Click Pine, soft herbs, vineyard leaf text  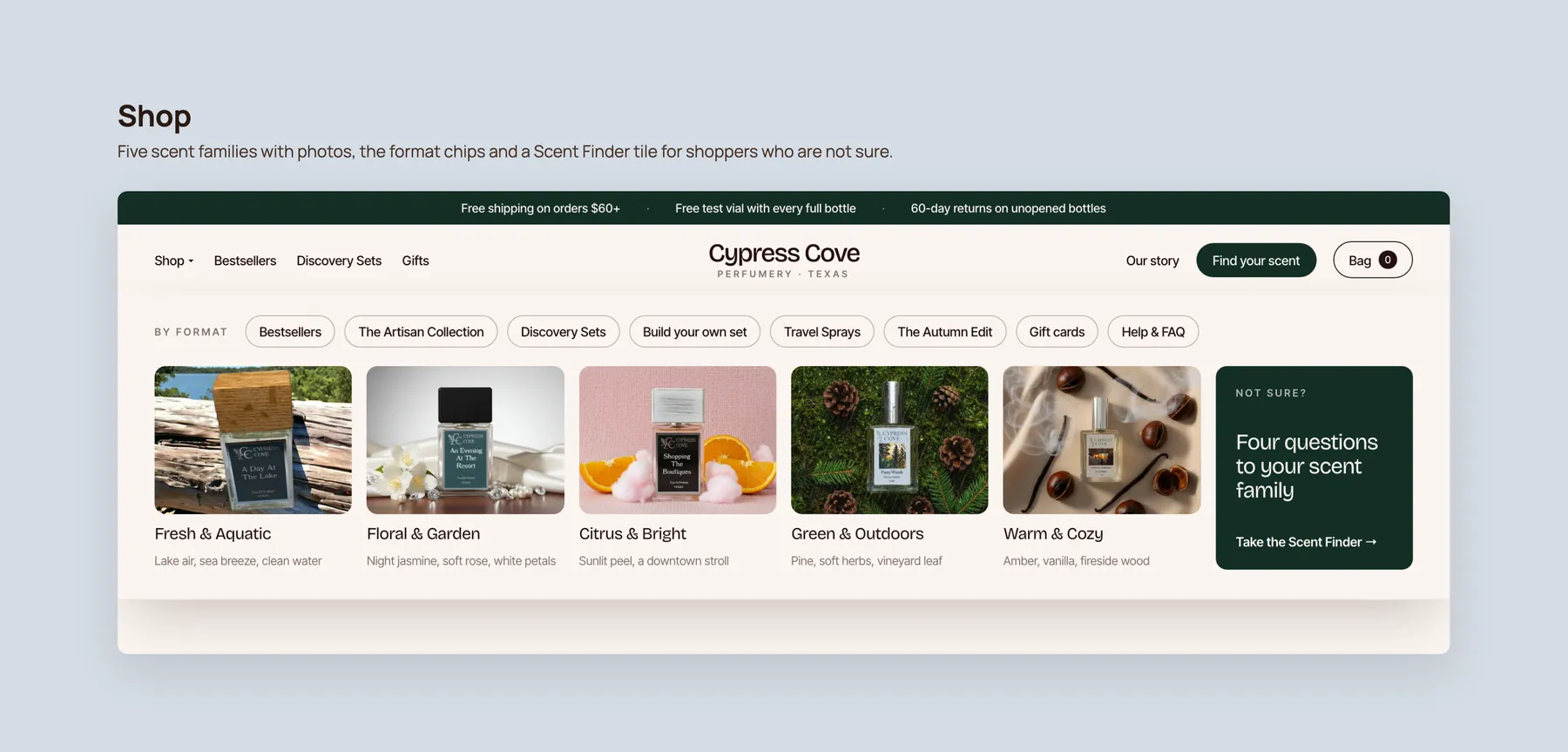coord(866,561)
